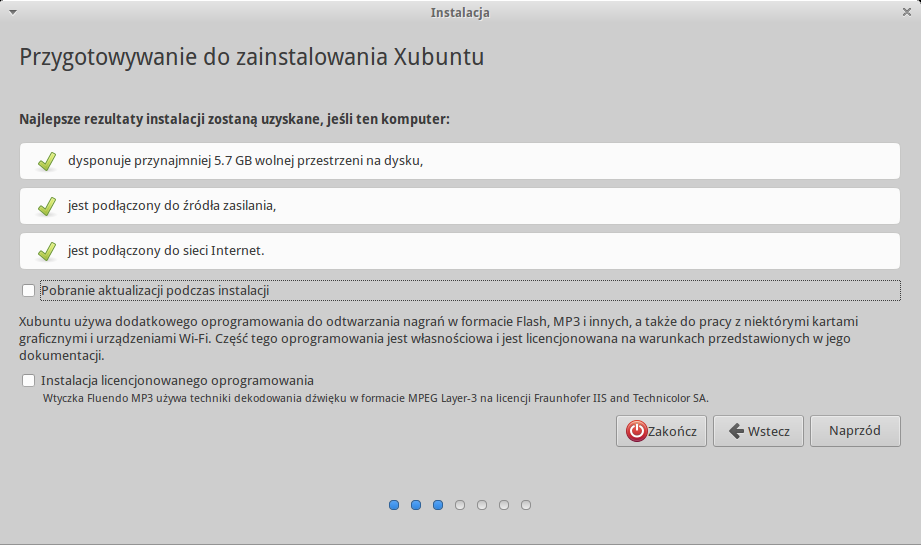Click the 'Instalacja' window title text

pyautogui.click(x=460, y=12)
